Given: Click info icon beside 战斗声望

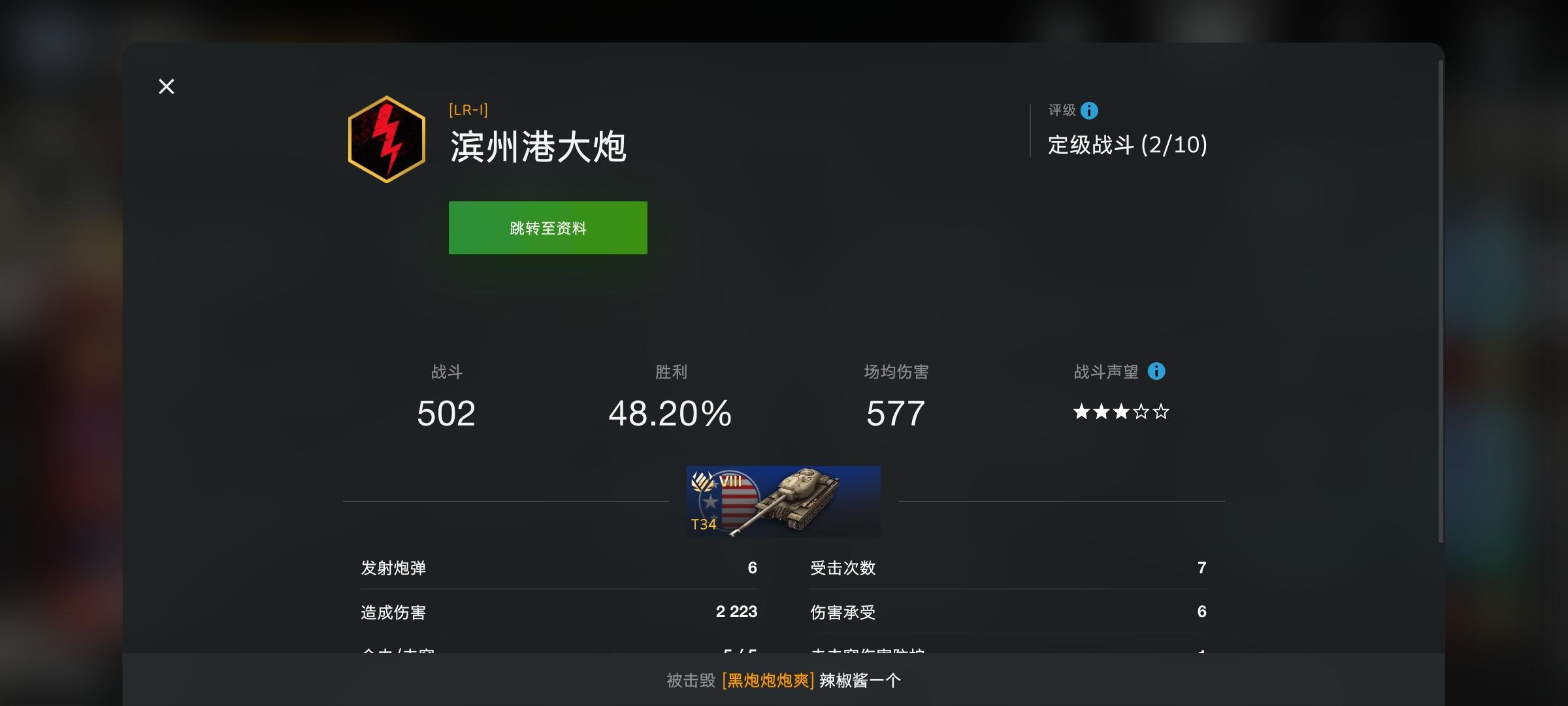Looking at the screenshot, I should 1156,371.
